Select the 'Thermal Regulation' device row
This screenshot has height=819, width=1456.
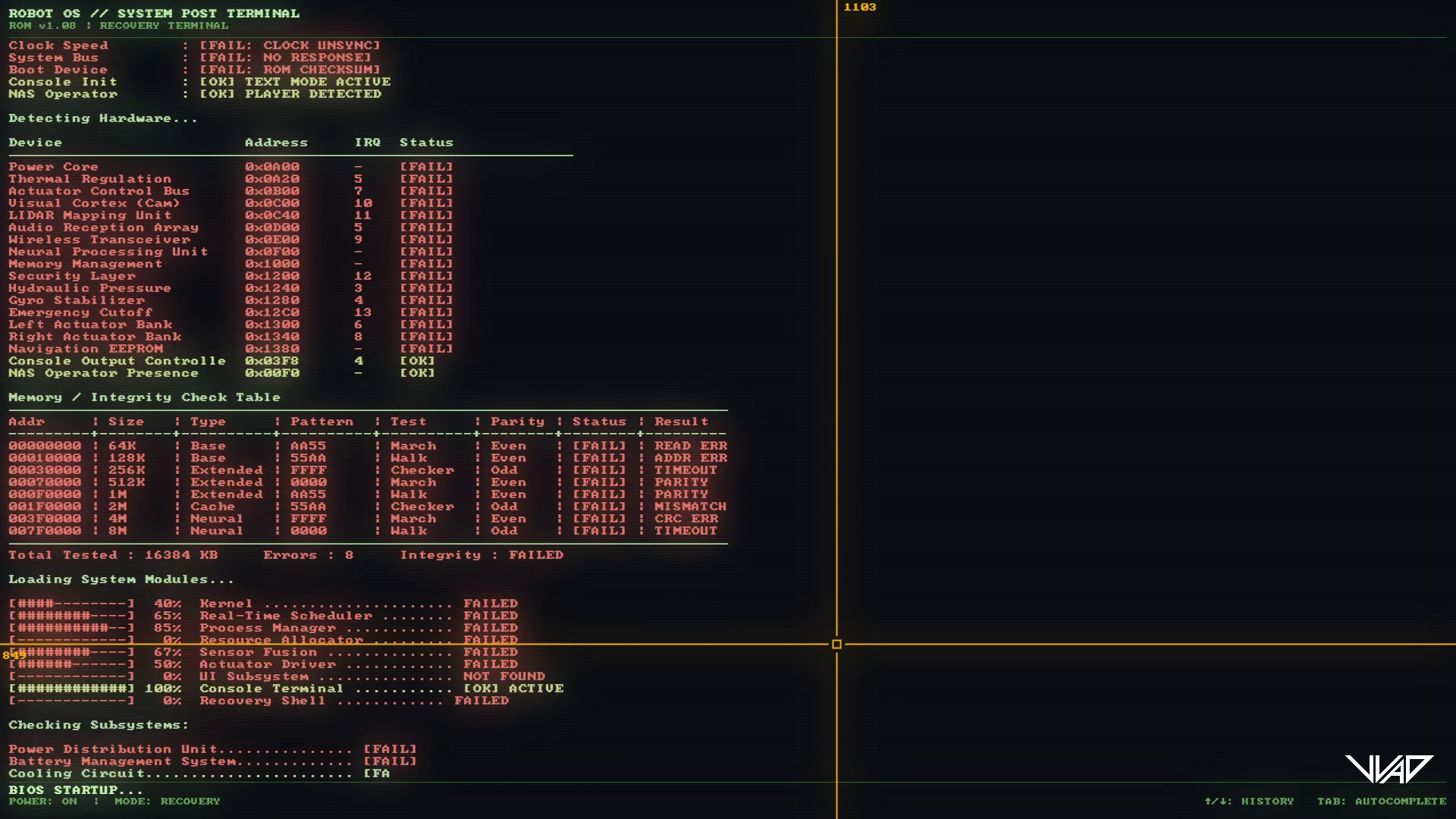point(231,179)
